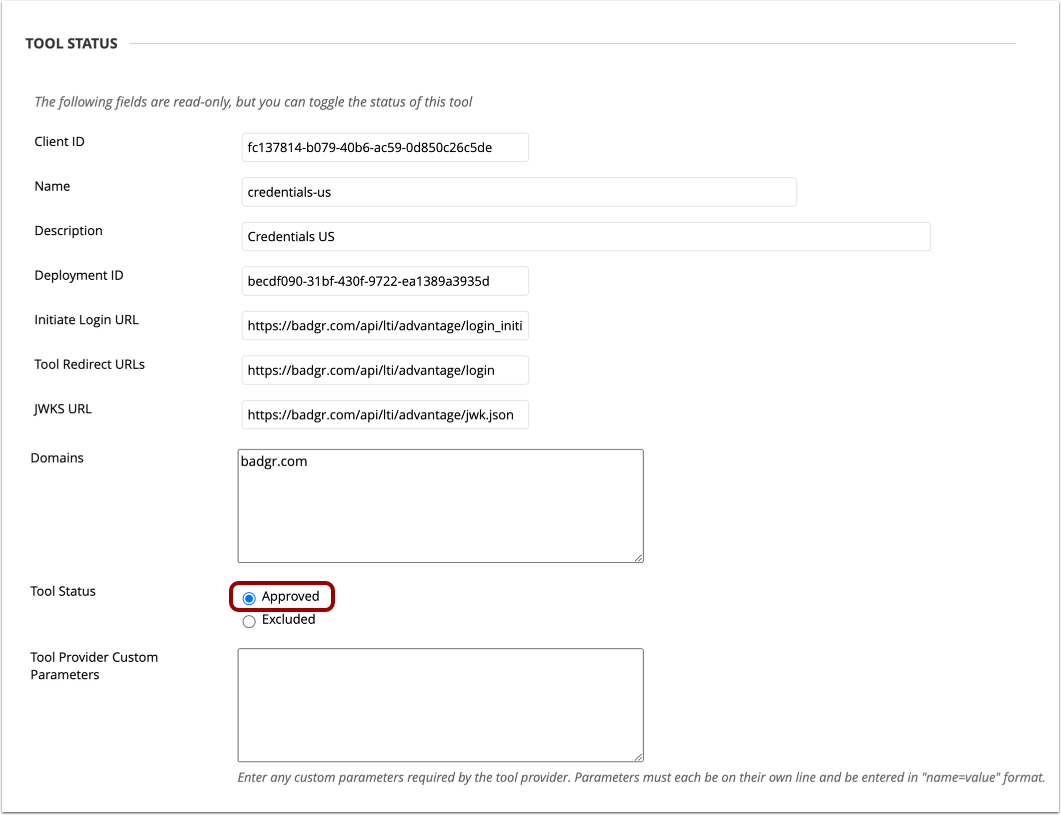Image resolution: width=1061 pixels, height=815 pixels.
Task: Click inside the Domains text area
Action: coord(440,505)
